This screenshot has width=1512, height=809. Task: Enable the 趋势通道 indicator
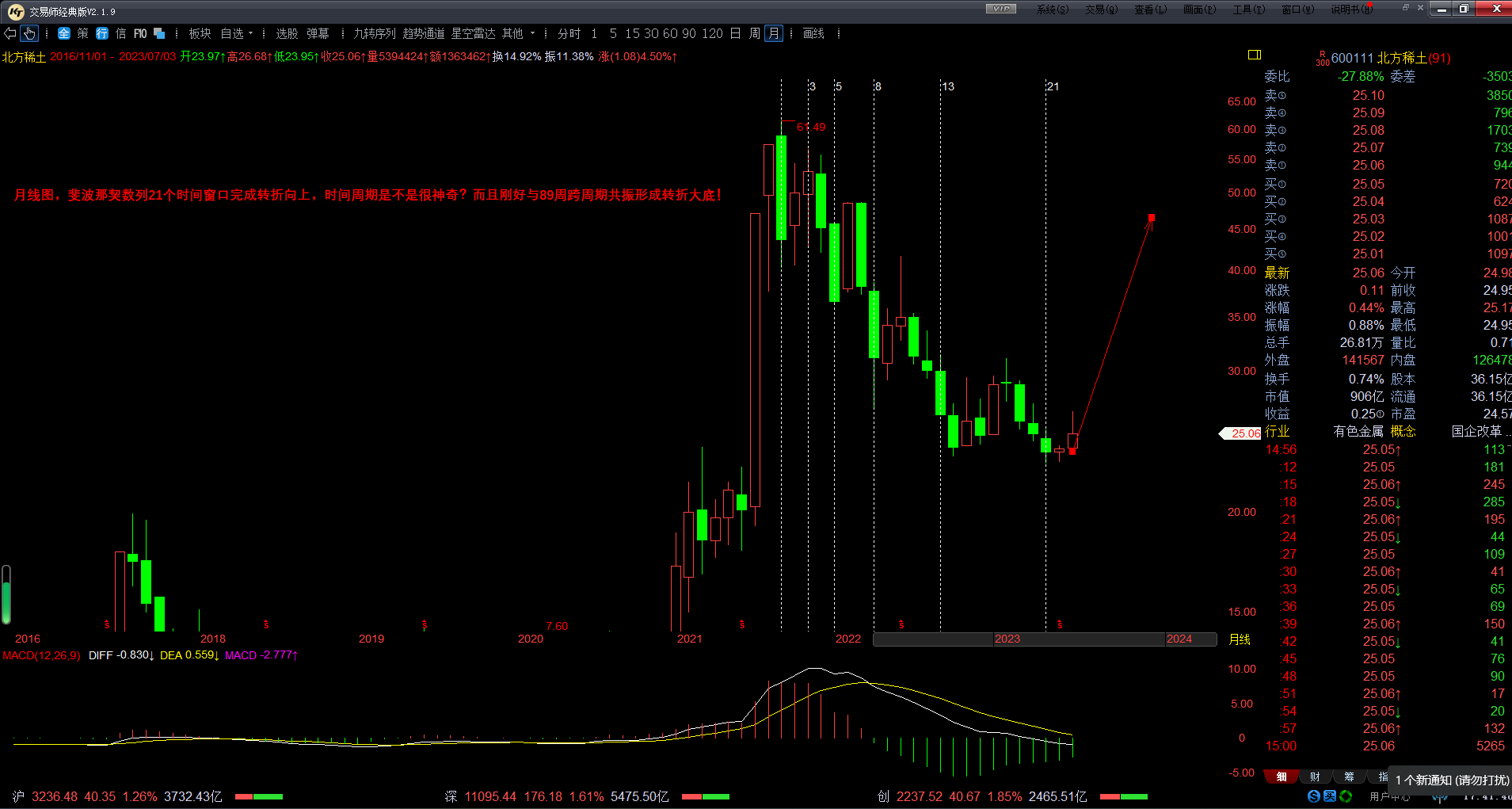424,33
